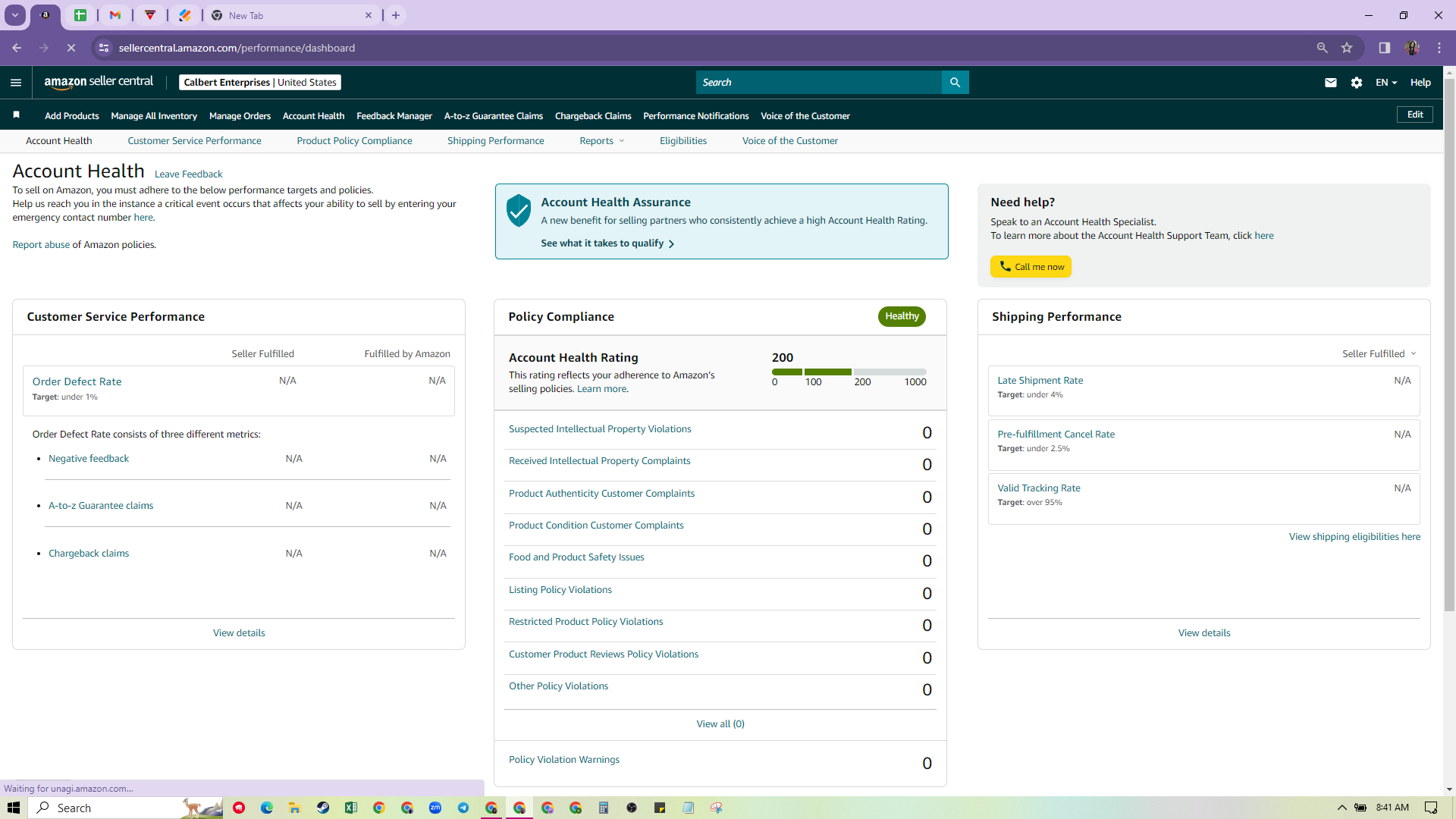Click the Call me now button
This screenshot has height=819, width=1456.
[1031, 267]
